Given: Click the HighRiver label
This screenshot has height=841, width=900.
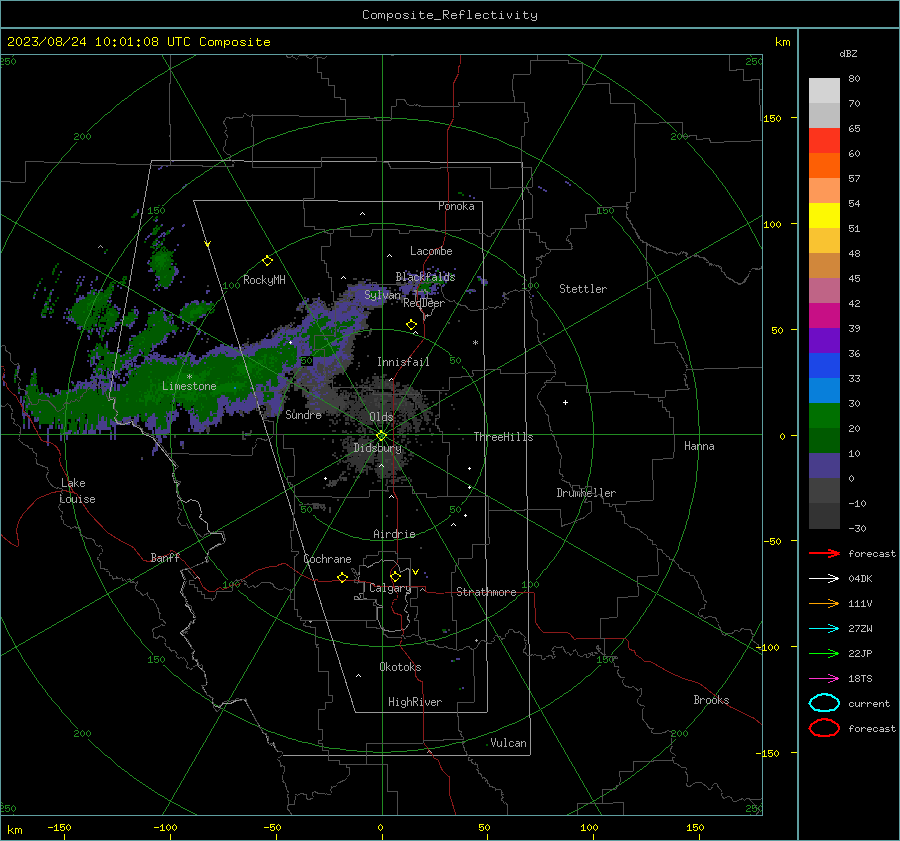Looking at the screenshot, I should [x=415, y=702].
